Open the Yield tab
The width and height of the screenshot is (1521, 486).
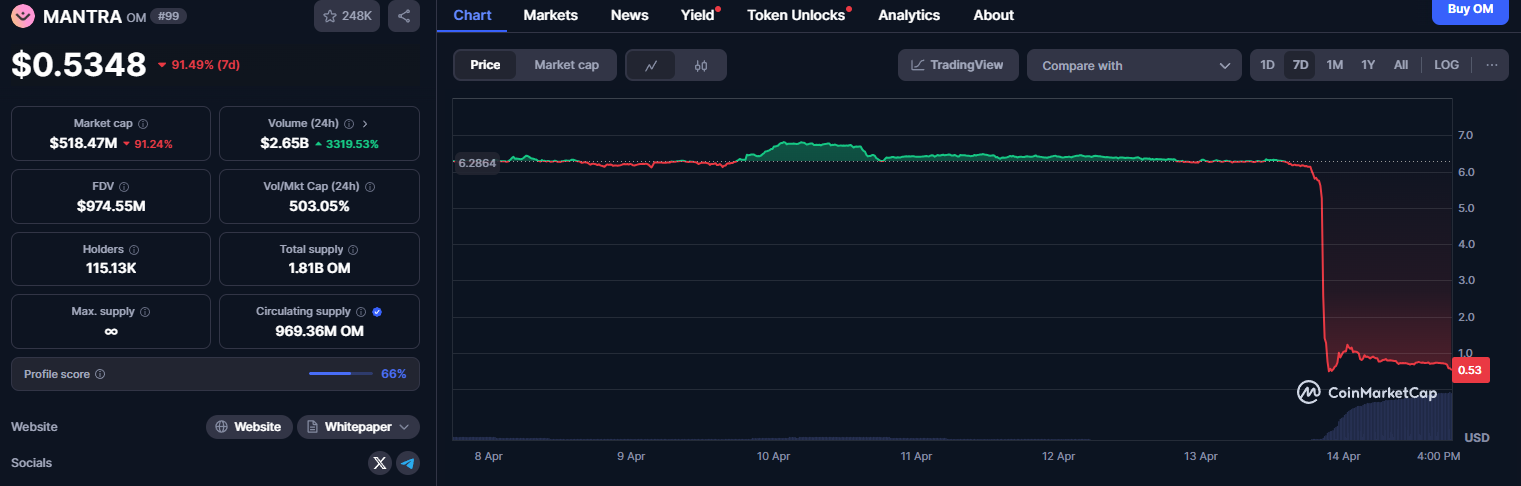(x=698, y=15)
